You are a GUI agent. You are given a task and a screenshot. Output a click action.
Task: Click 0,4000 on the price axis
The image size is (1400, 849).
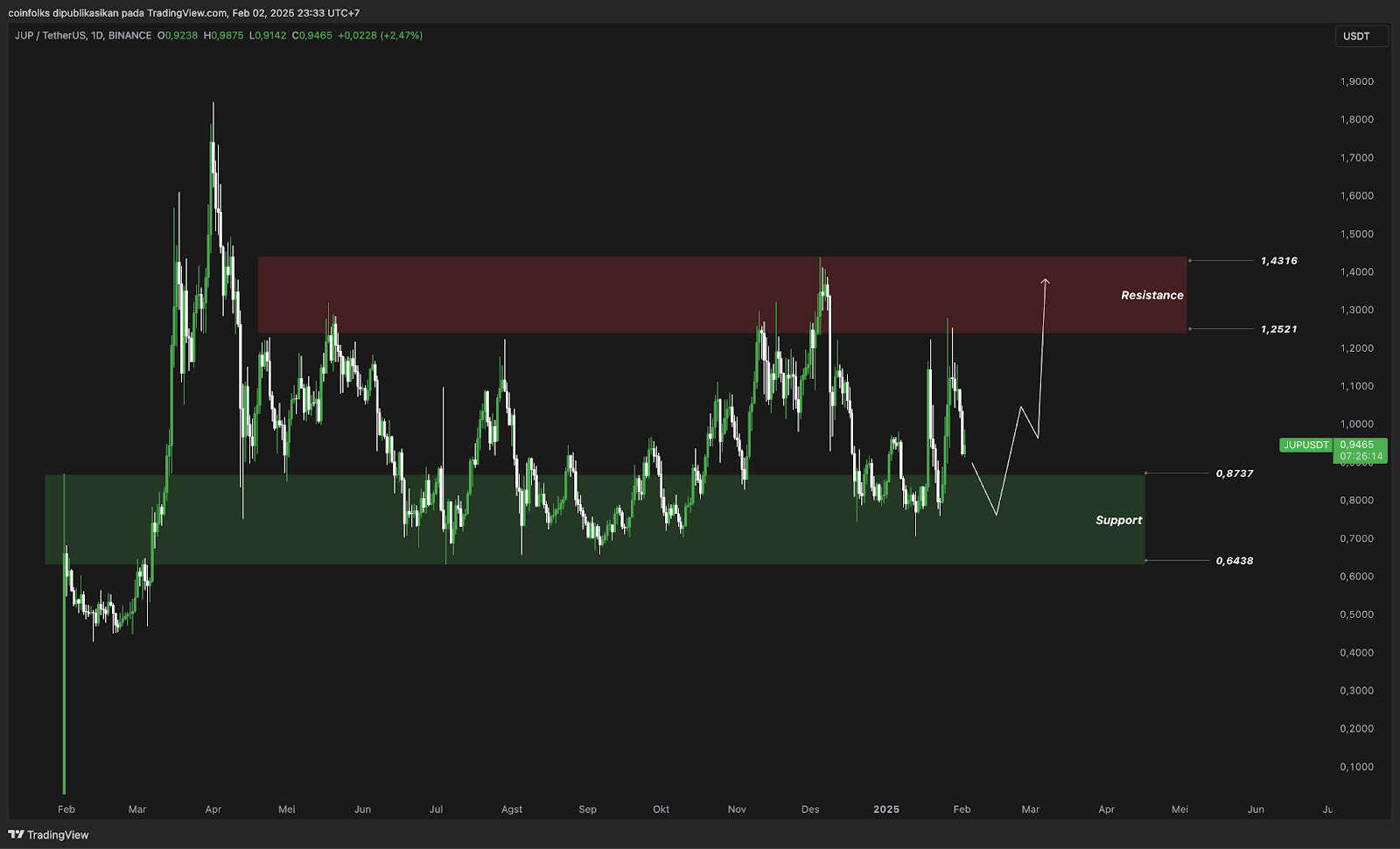(x=1357, y=653)
